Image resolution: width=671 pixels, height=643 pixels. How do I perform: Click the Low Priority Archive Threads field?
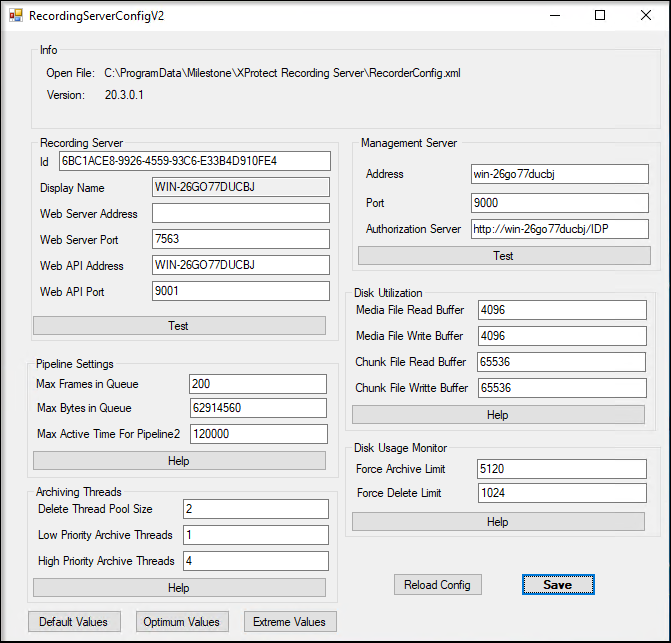click(x=256, y=535)
